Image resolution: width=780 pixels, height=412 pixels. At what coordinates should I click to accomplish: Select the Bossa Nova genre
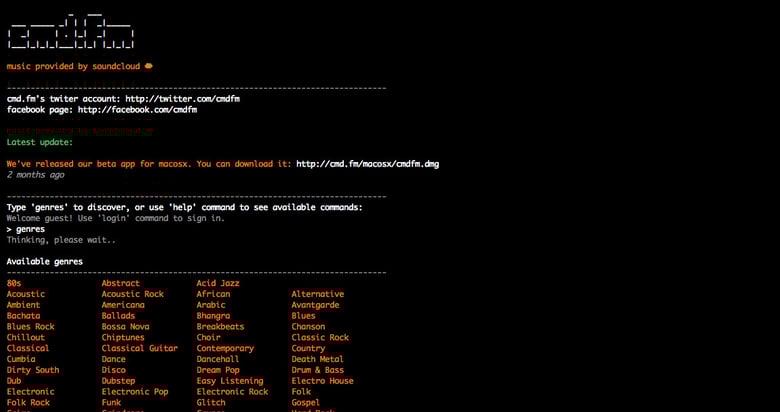click(x=125, y=327)
